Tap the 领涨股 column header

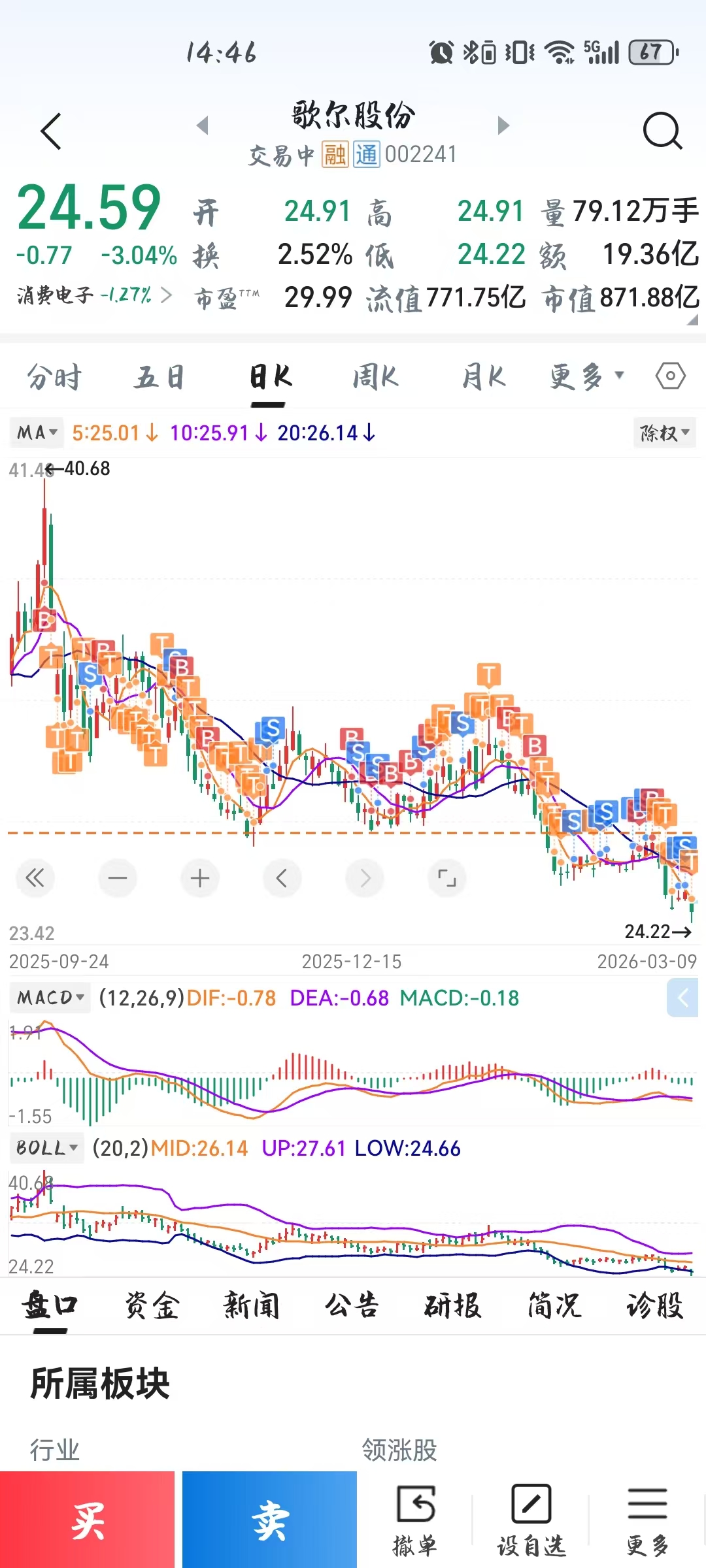[x=399, y=1450]
